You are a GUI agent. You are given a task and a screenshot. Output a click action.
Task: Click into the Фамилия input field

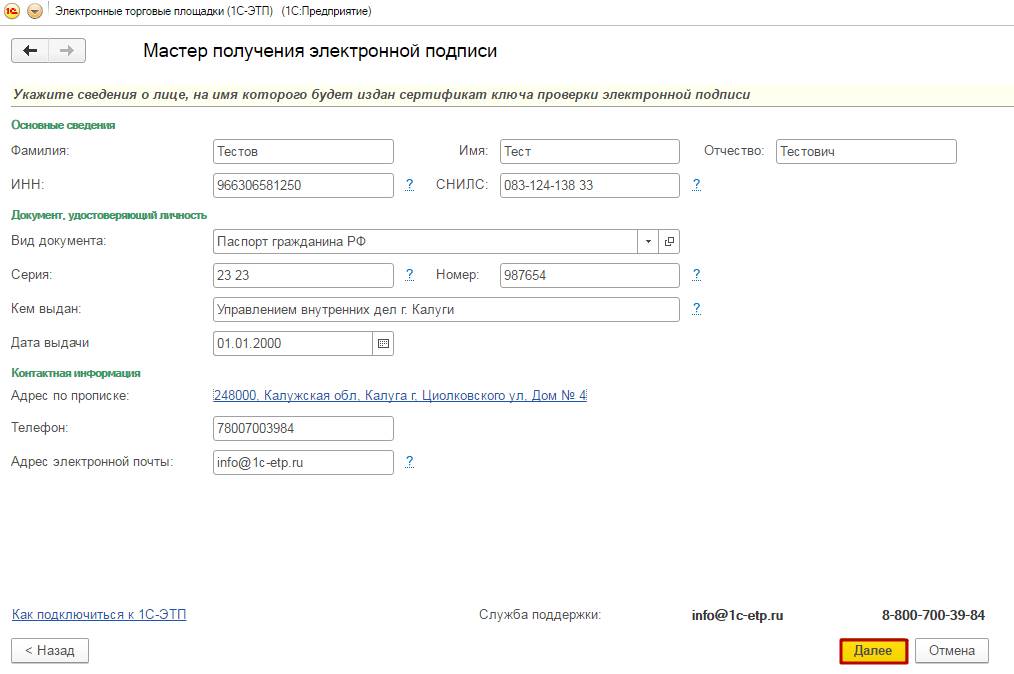[x=303, y=152]
